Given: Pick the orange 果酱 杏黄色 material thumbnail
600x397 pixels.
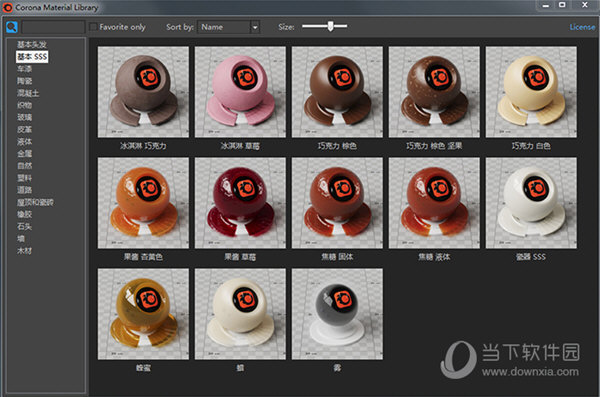Looking at the screenshot, I should [143, 203].
